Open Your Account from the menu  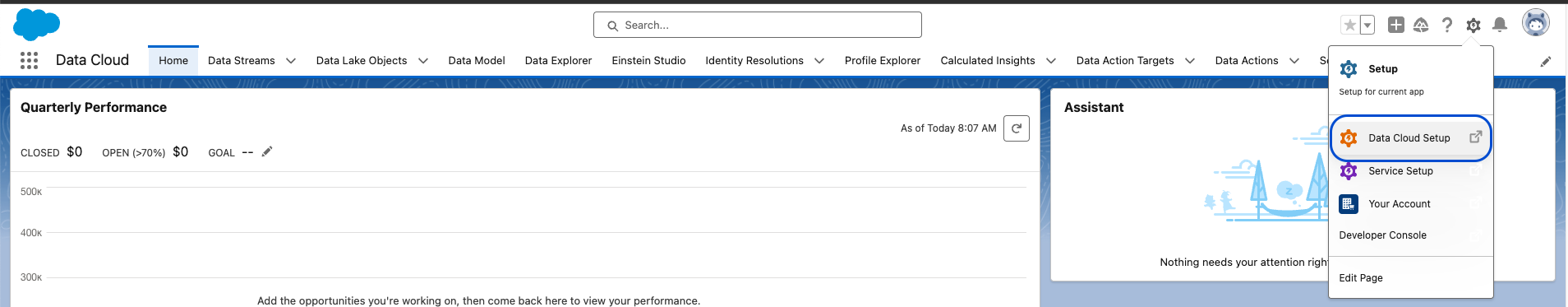(x=1410, y=204)
